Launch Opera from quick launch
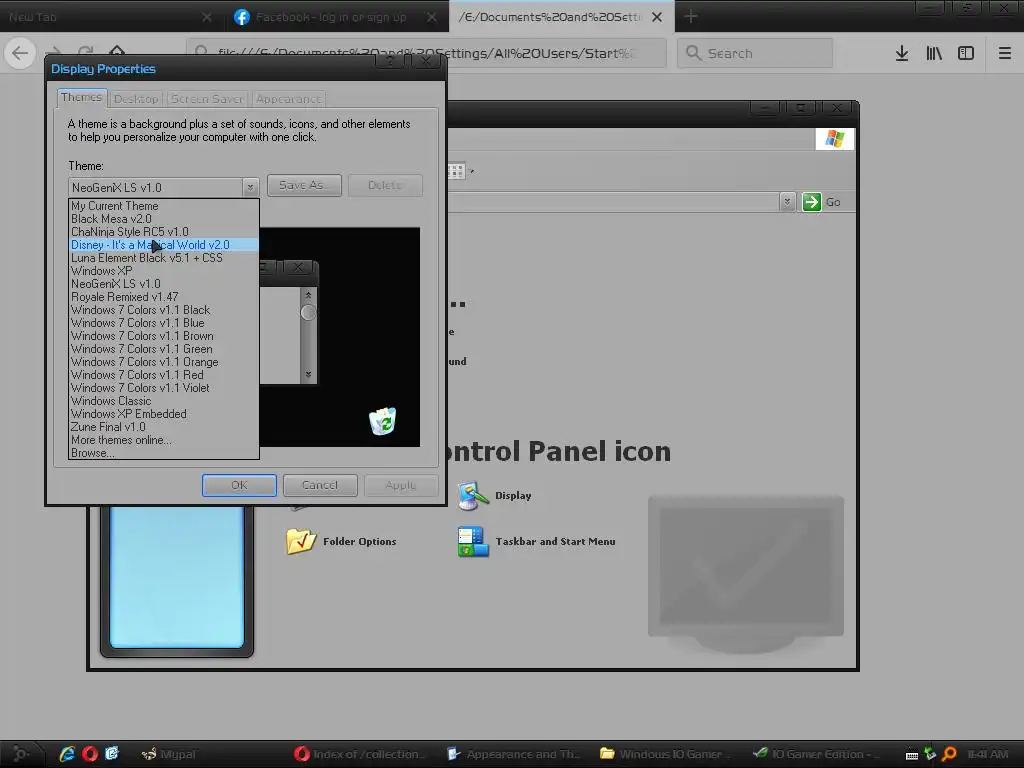1024x768 pixels. click(x=89, y=754)
